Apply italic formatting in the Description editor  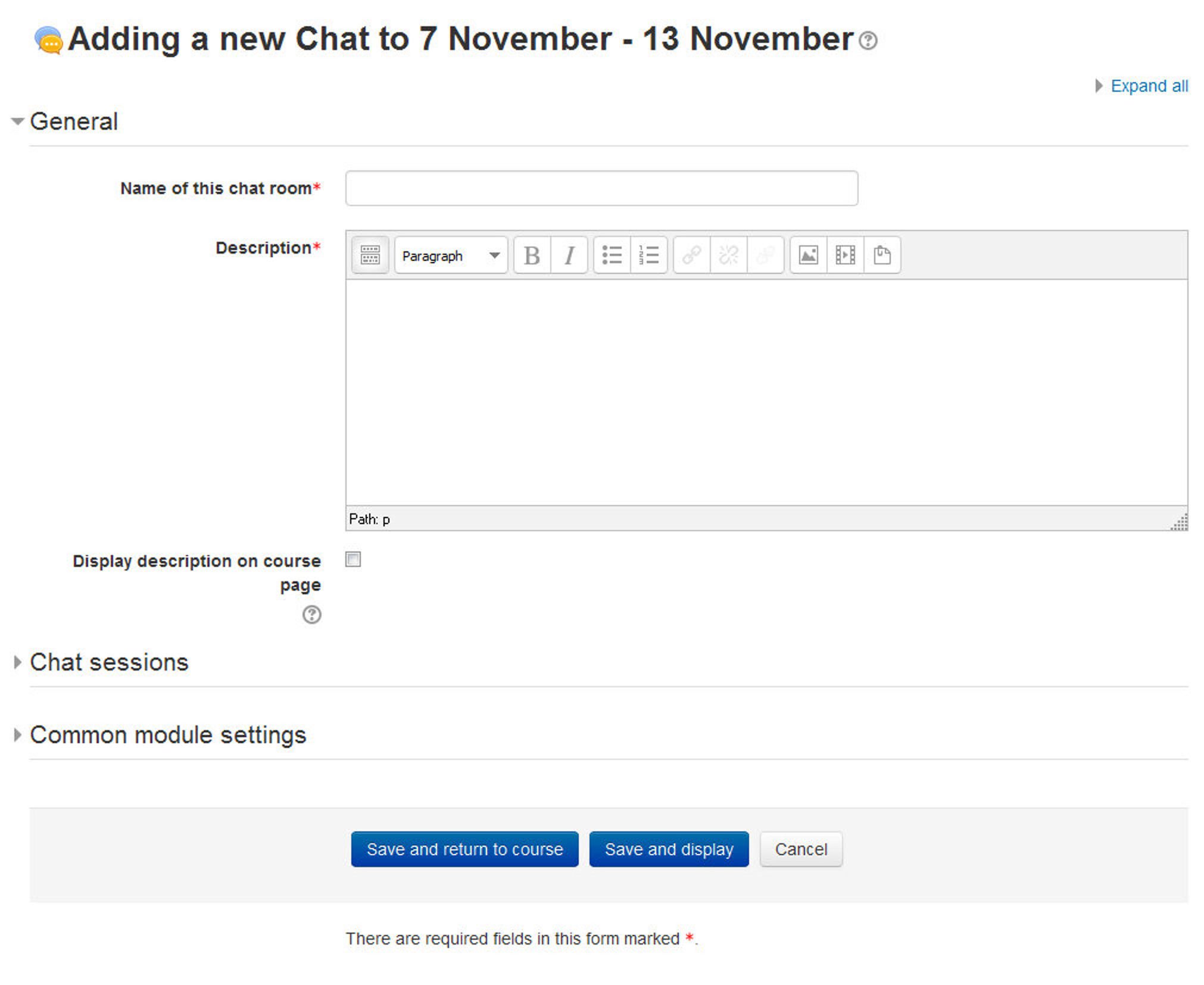point(568,255)
